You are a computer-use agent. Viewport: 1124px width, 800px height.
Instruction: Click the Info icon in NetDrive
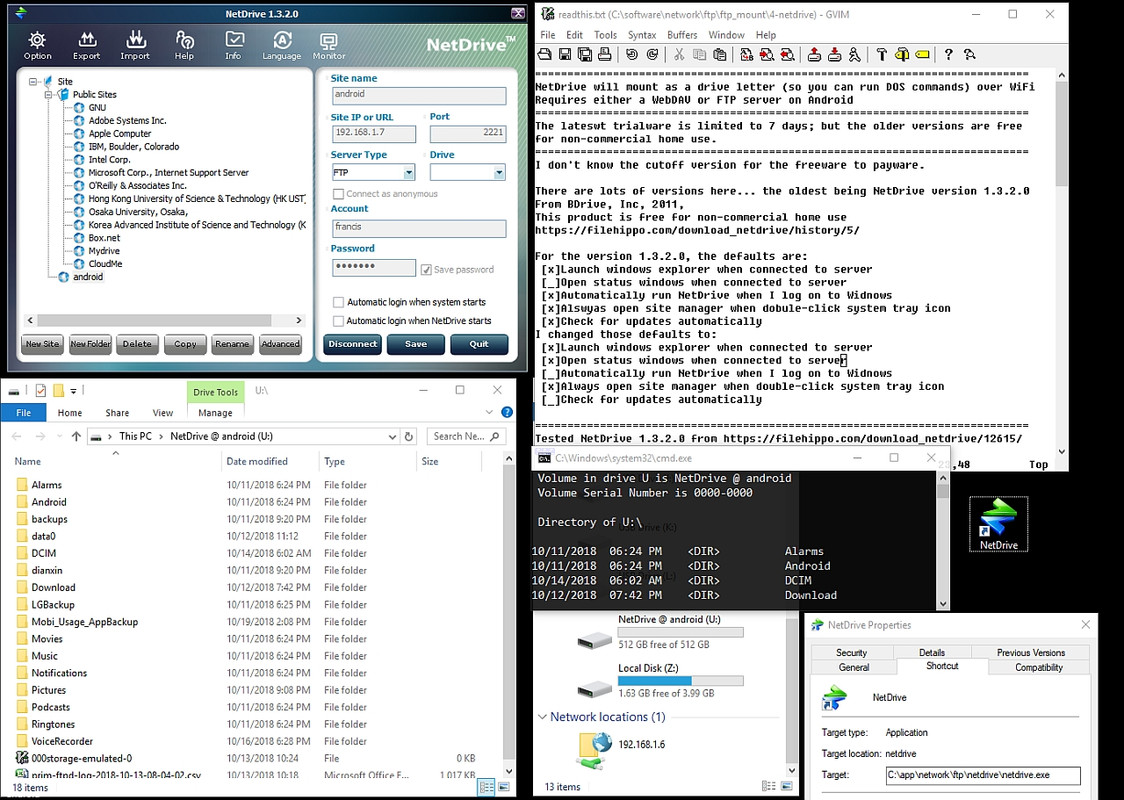[x=234, y=45]
